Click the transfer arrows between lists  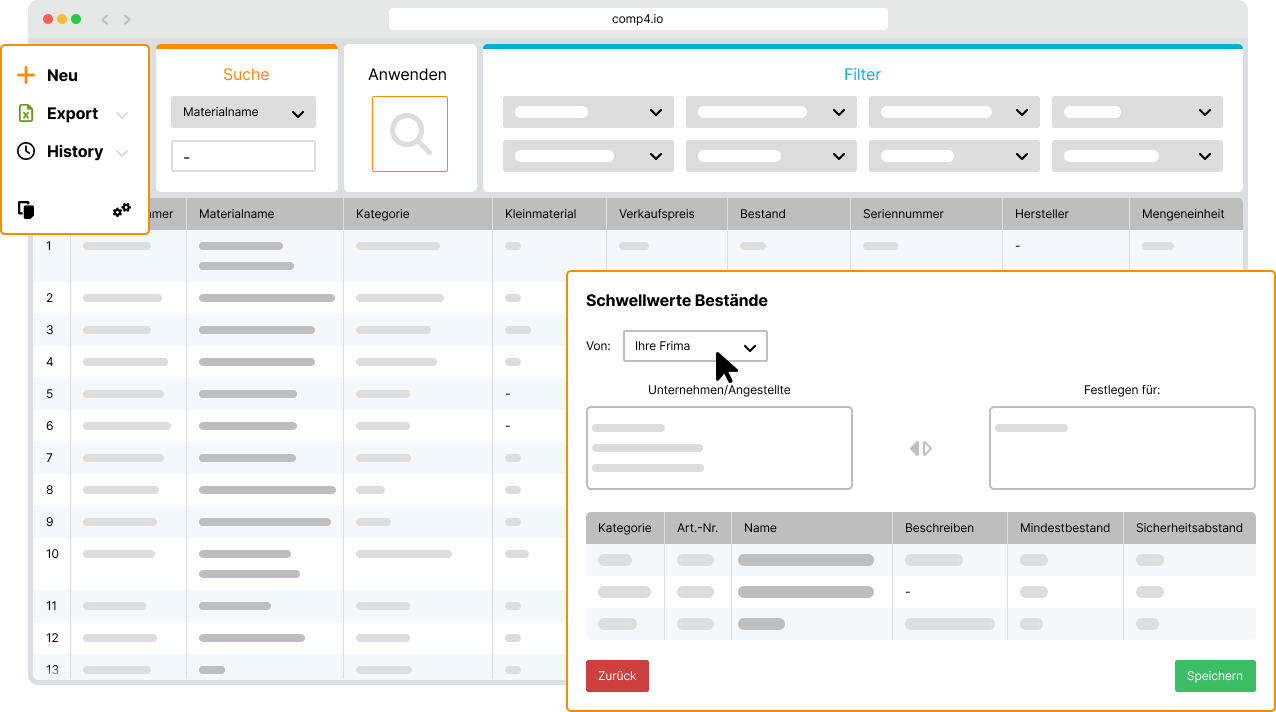[x=921, y=449]
